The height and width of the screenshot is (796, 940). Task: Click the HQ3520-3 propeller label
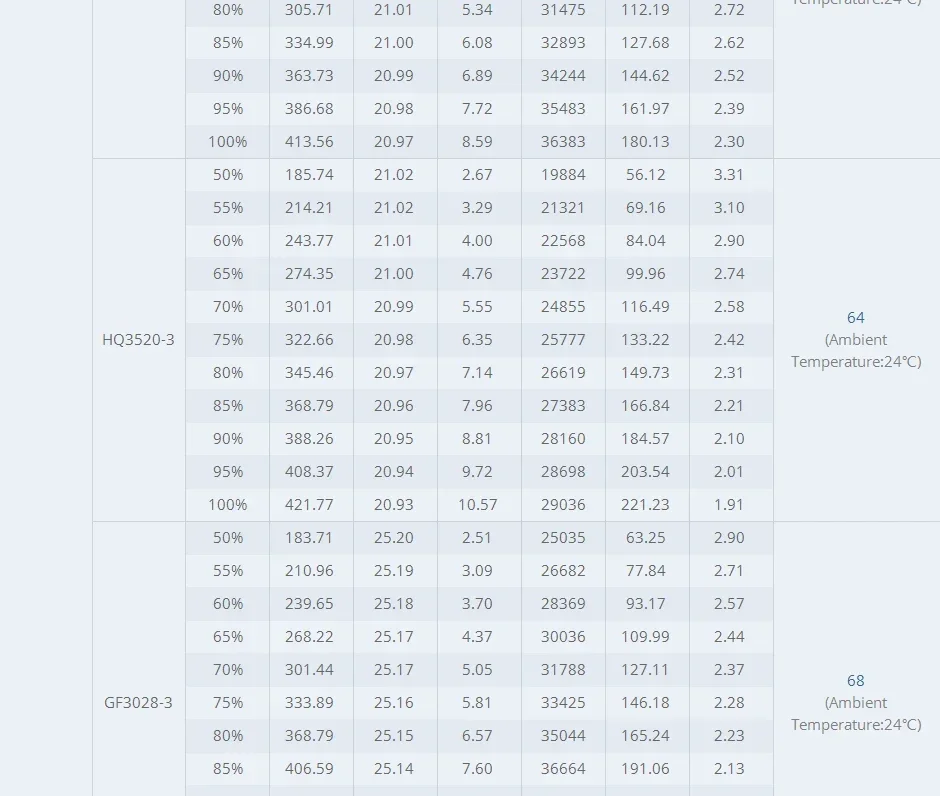(138, 340)
